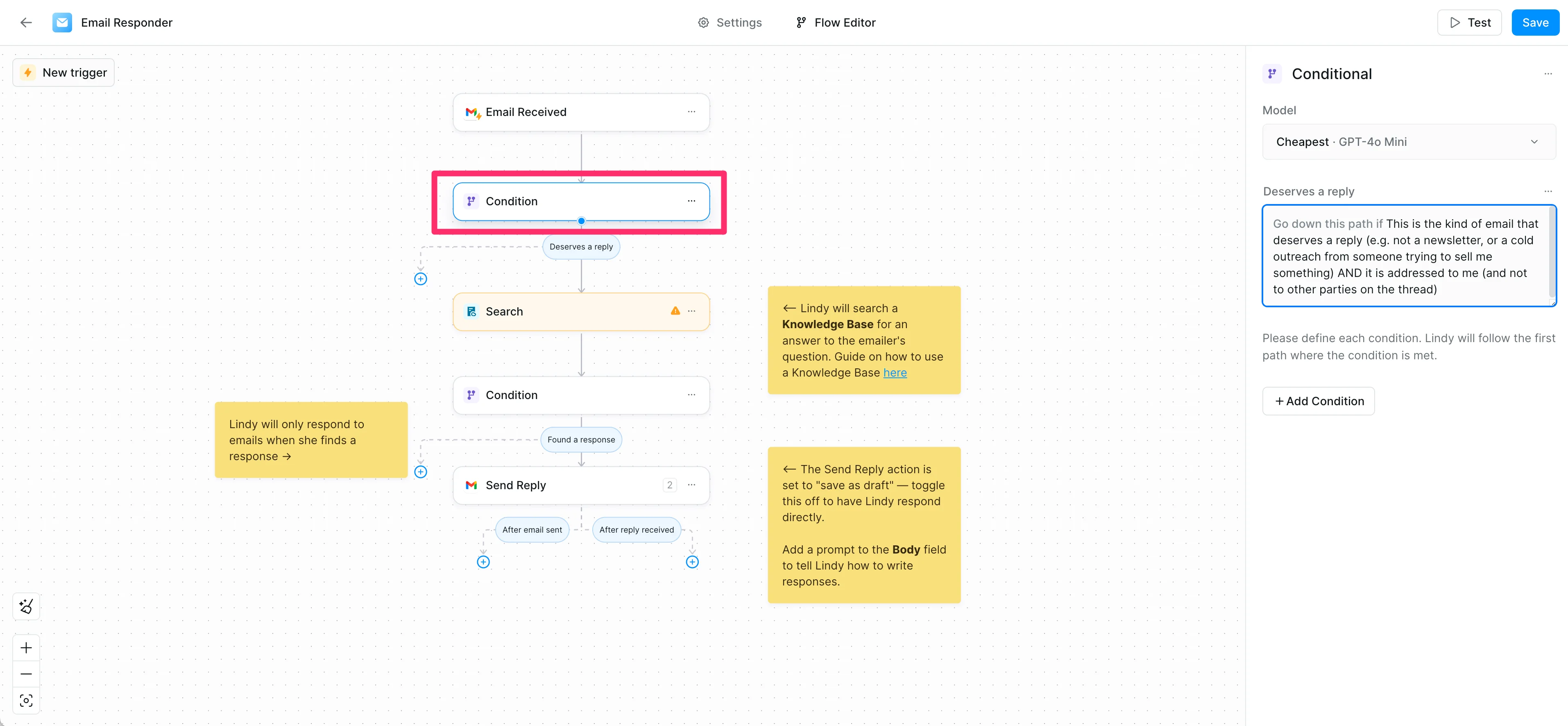The height and width of the screenshot is (726, 1568).
Task: Open the Email Received node options ellipsis
Action: coord(691,111)
